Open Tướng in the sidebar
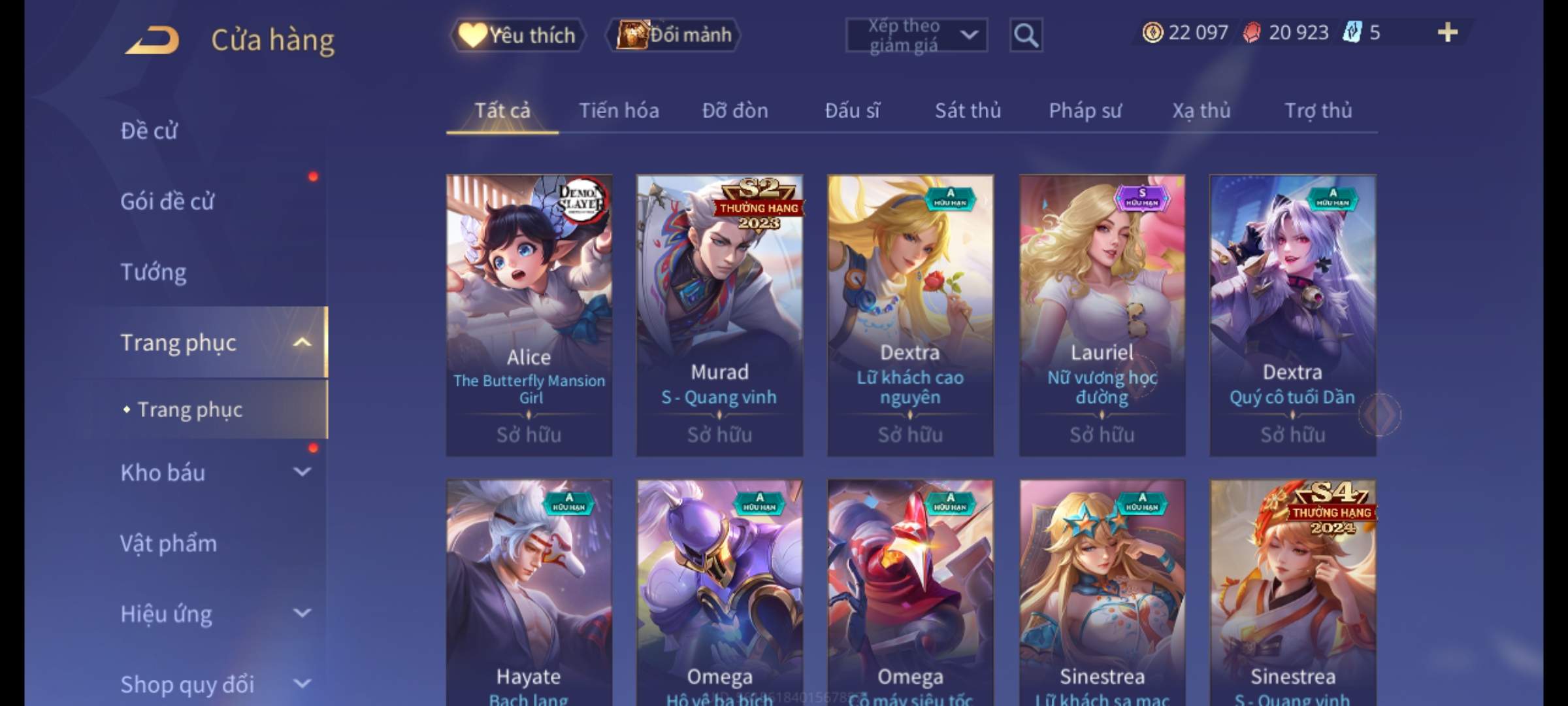This screenshot has height=706, width=1568. (x=154, y=272)
